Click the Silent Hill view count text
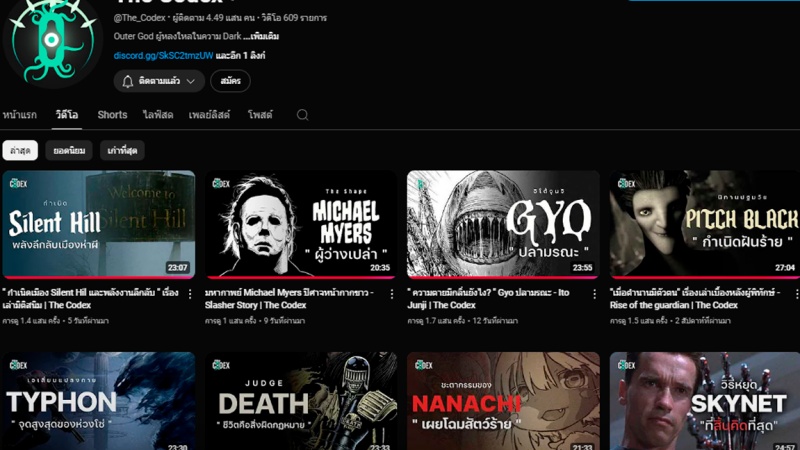This screenshot has width=800, height=450. [32, 321]
